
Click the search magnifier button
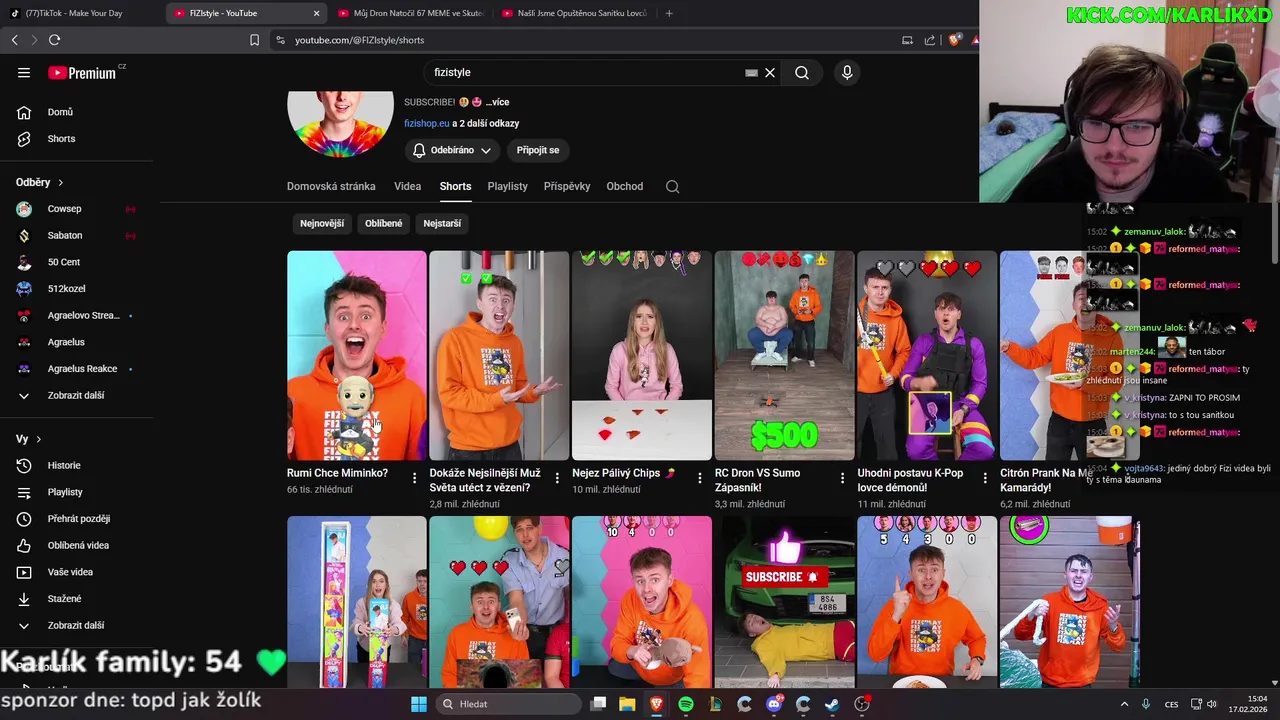(802, 72)
